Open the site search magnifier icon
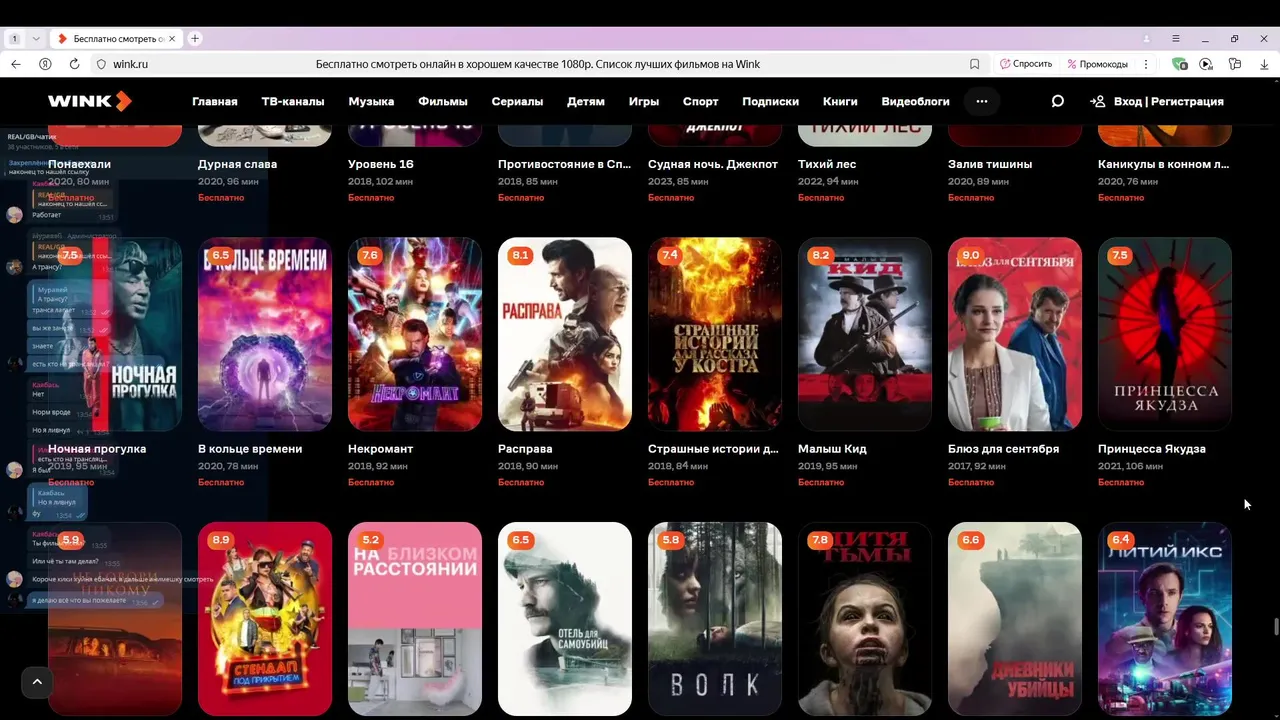Viewport: 1280px width, 720px height. [1057, 101]
